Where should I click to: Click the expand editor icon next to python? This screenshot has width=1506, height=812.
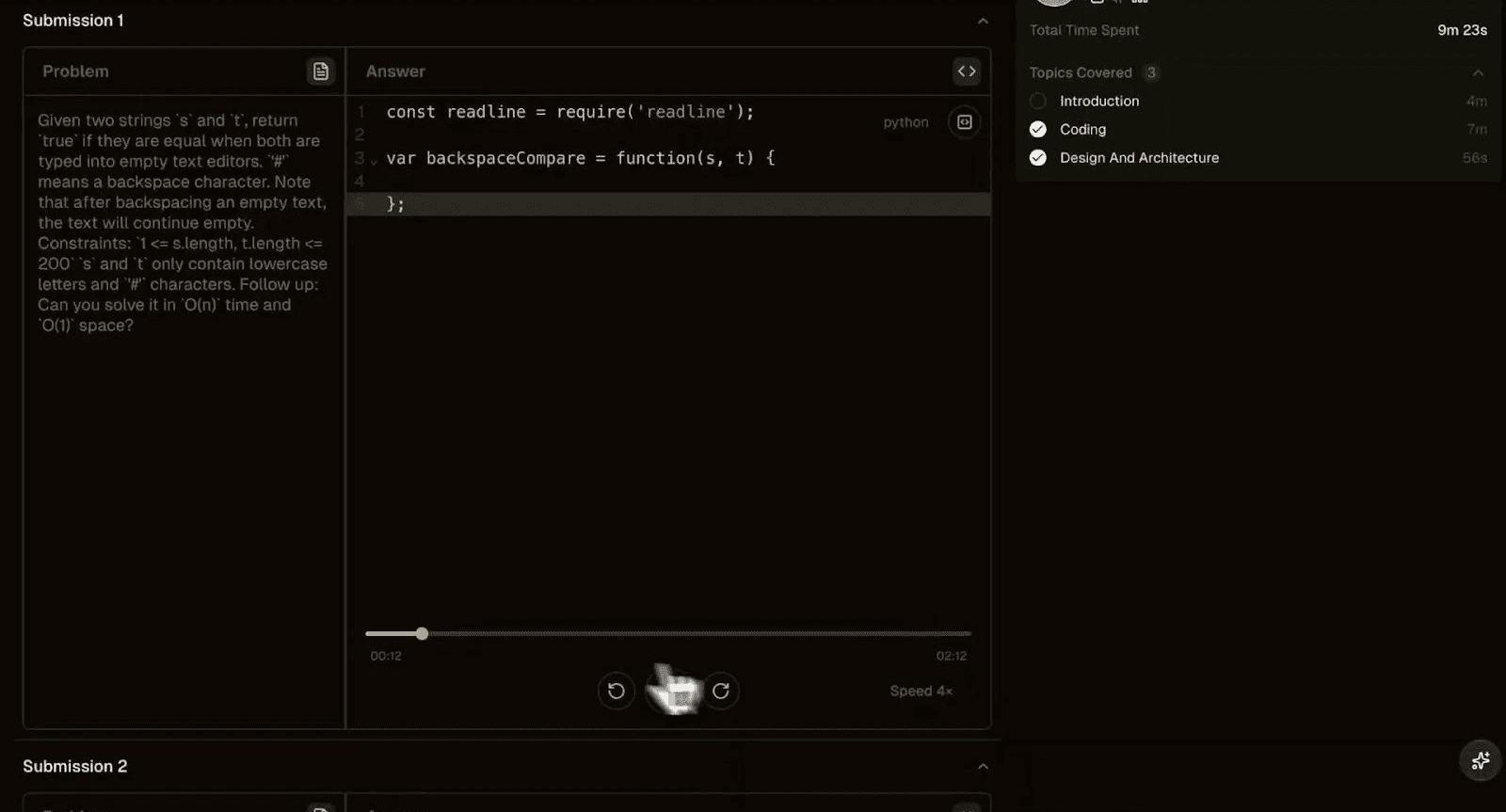point(964,122)
